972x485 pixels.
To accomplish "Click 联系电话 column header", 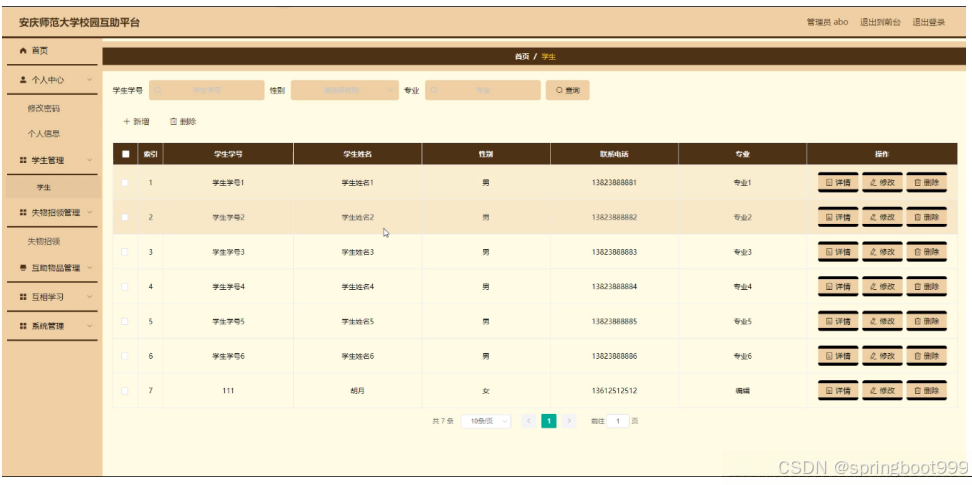I will 614,154.
